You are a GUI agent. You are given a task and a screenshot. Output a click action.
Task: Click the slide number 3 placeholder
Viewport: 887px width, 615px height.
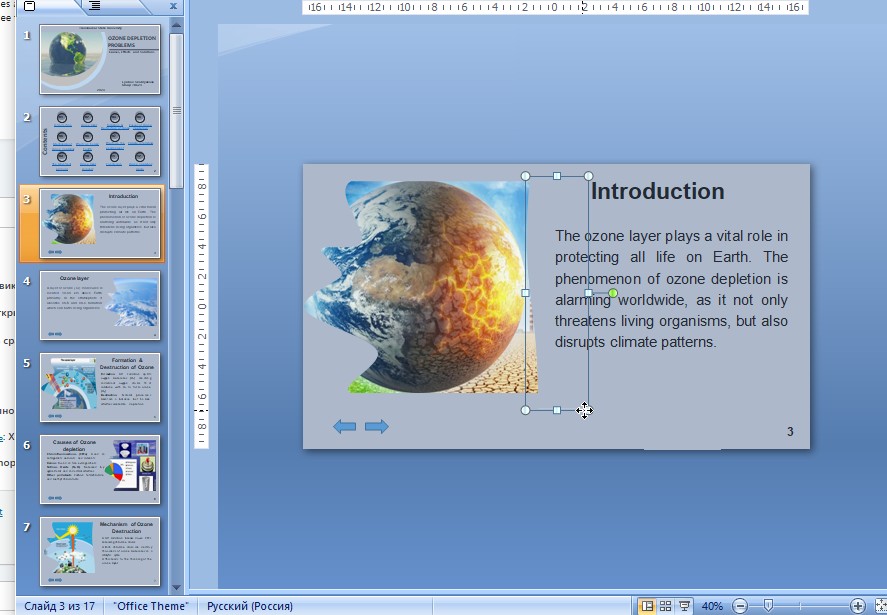[x=790, y=432]
